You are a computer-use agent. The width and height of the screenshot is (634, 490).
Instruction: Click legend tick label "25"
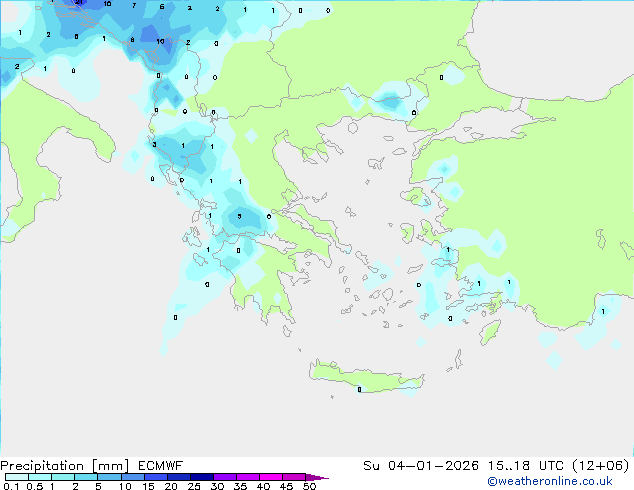point(194,486)
